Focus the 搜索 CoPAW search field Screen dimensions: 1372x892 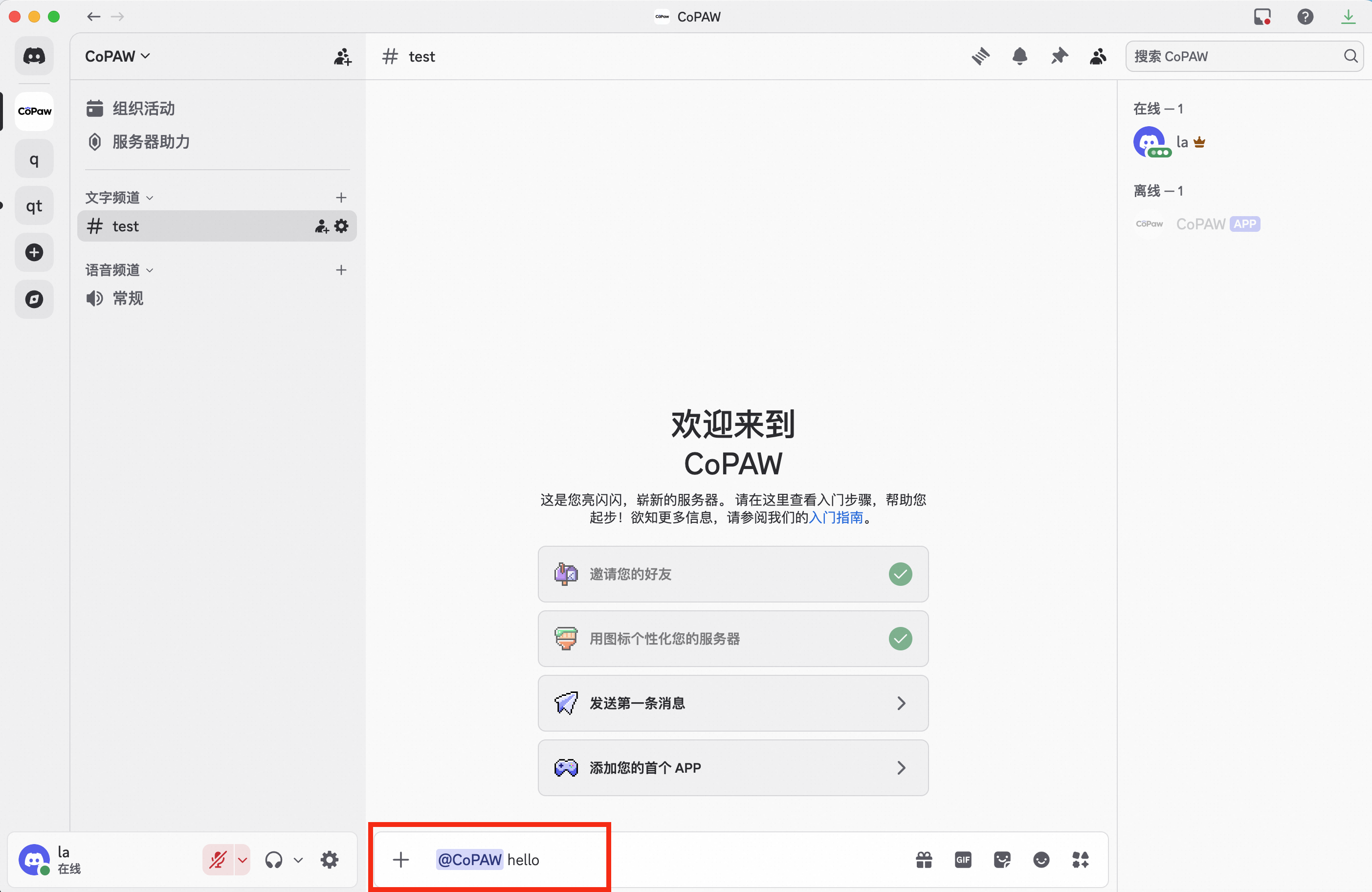click(1244, 56)
